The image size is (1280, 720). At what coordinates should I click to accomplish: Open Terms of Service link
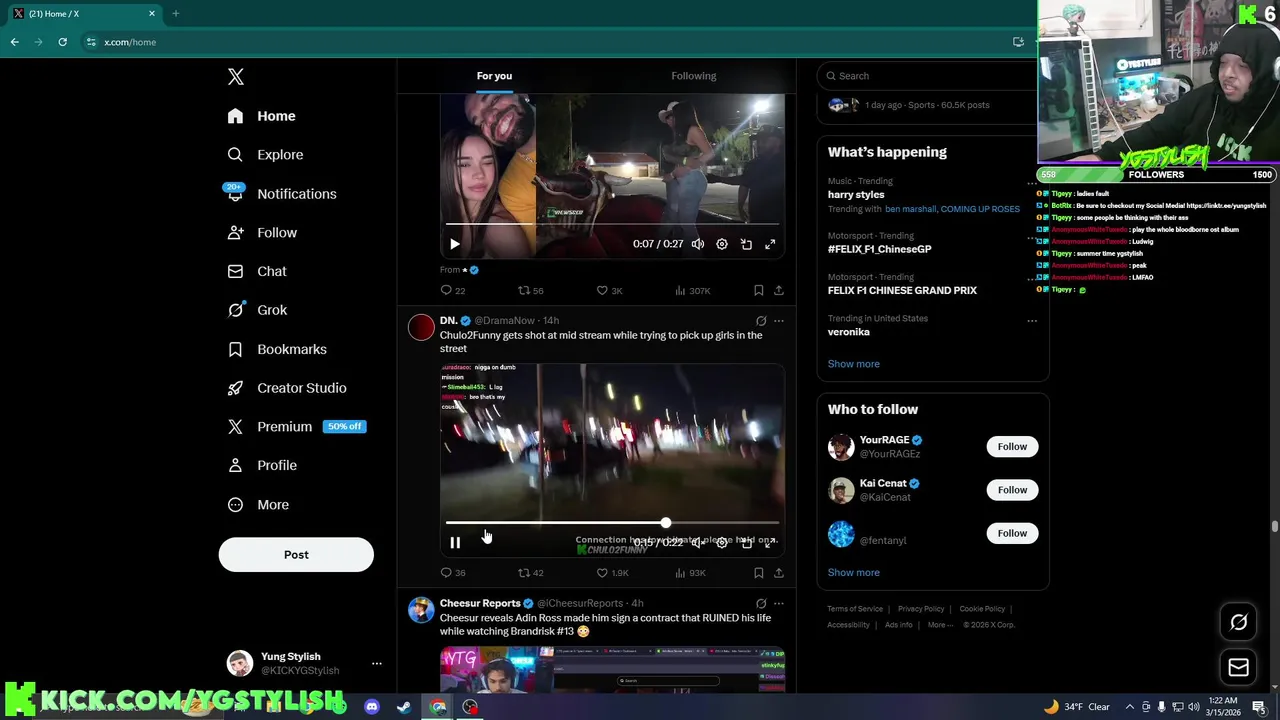click(855, 609)
